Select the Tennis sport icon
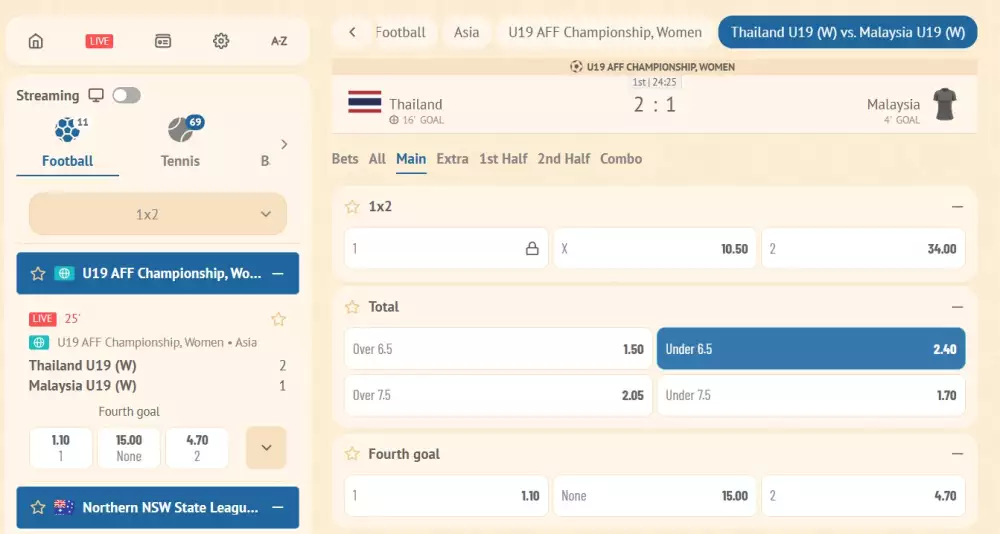1000x534 pixels. pyautogui.click(x=180, y=142)
